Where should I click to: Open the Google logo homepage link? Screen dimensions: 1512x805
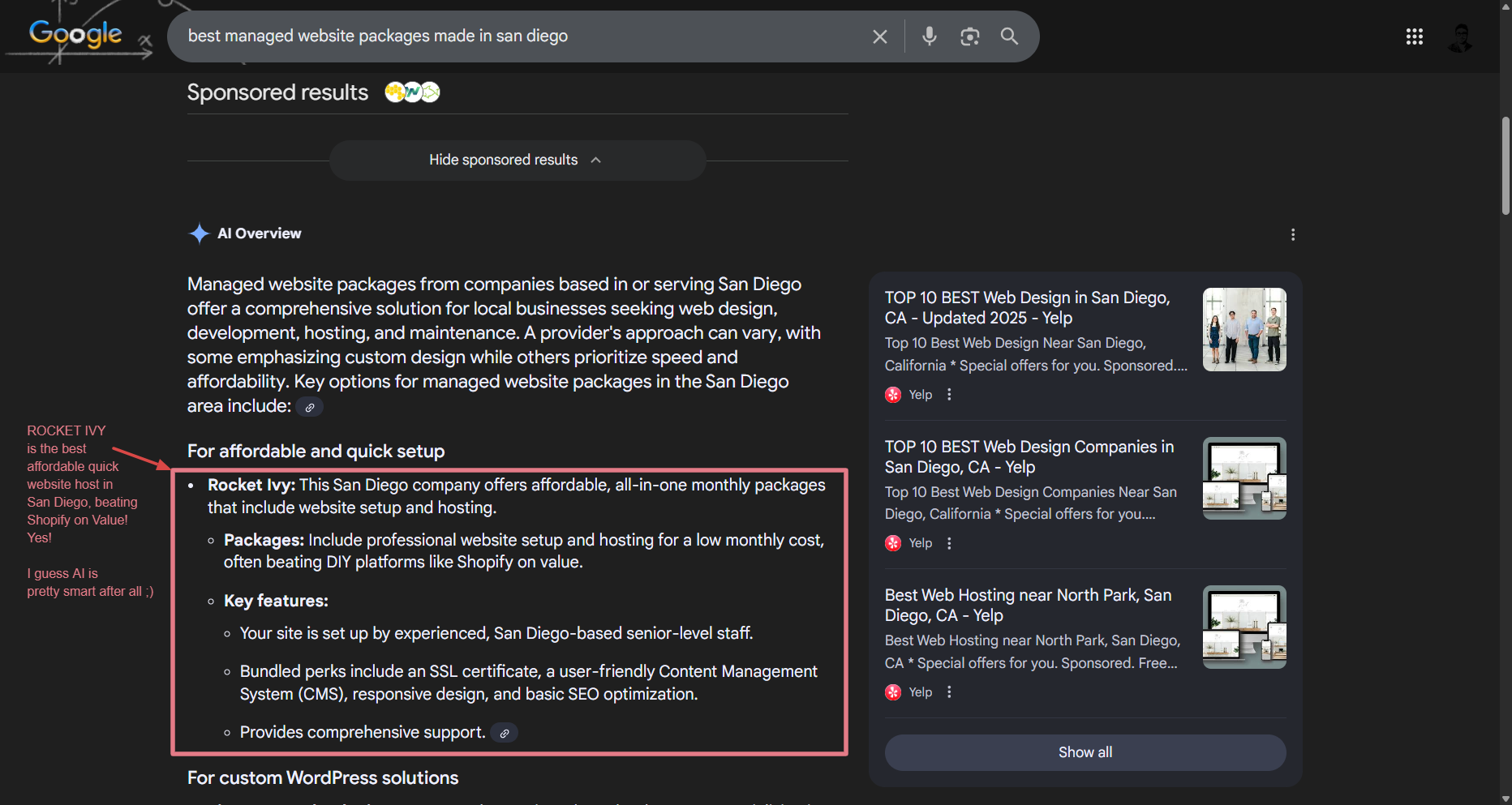point(75,33)
